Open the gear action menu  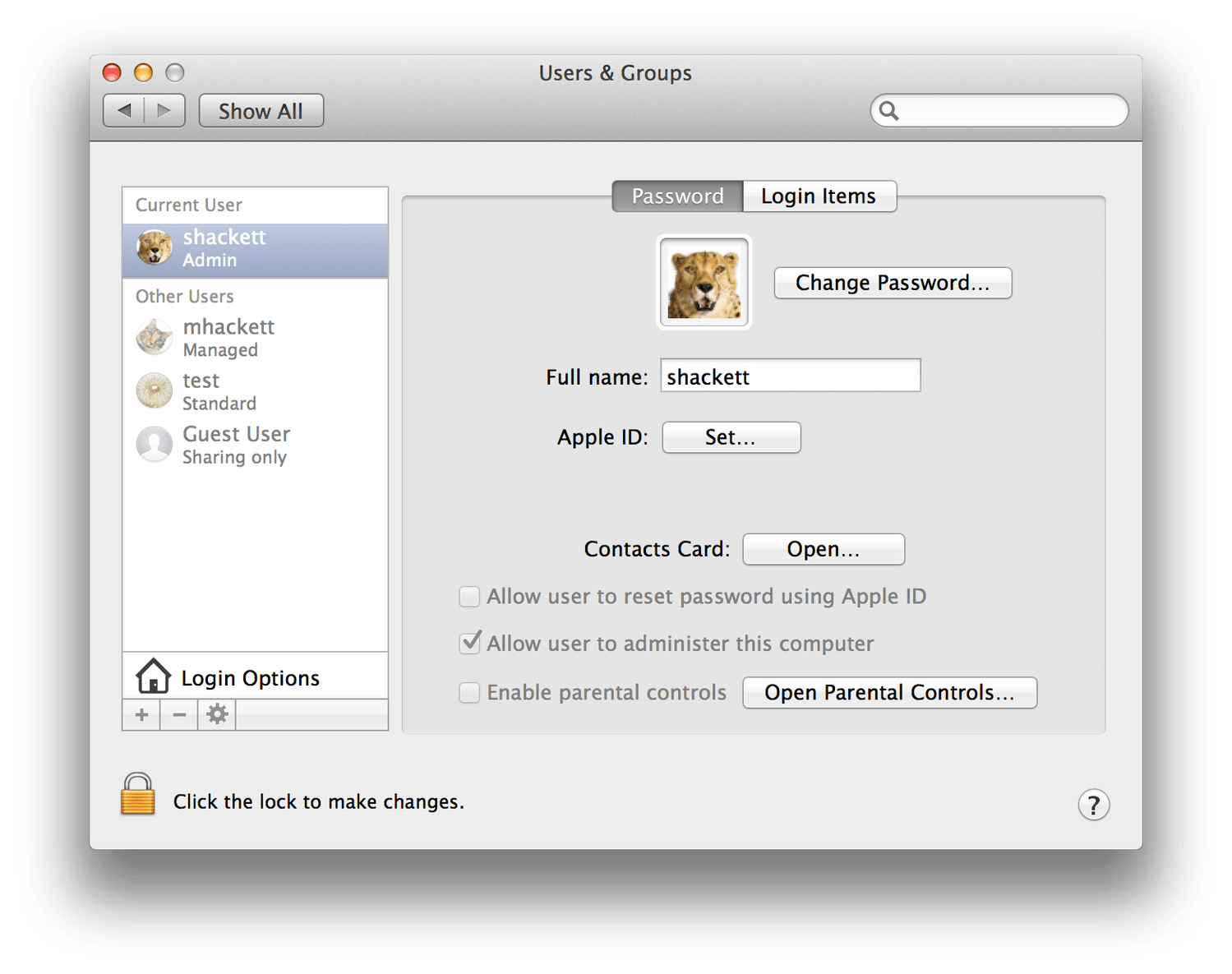tap(217, 715)
